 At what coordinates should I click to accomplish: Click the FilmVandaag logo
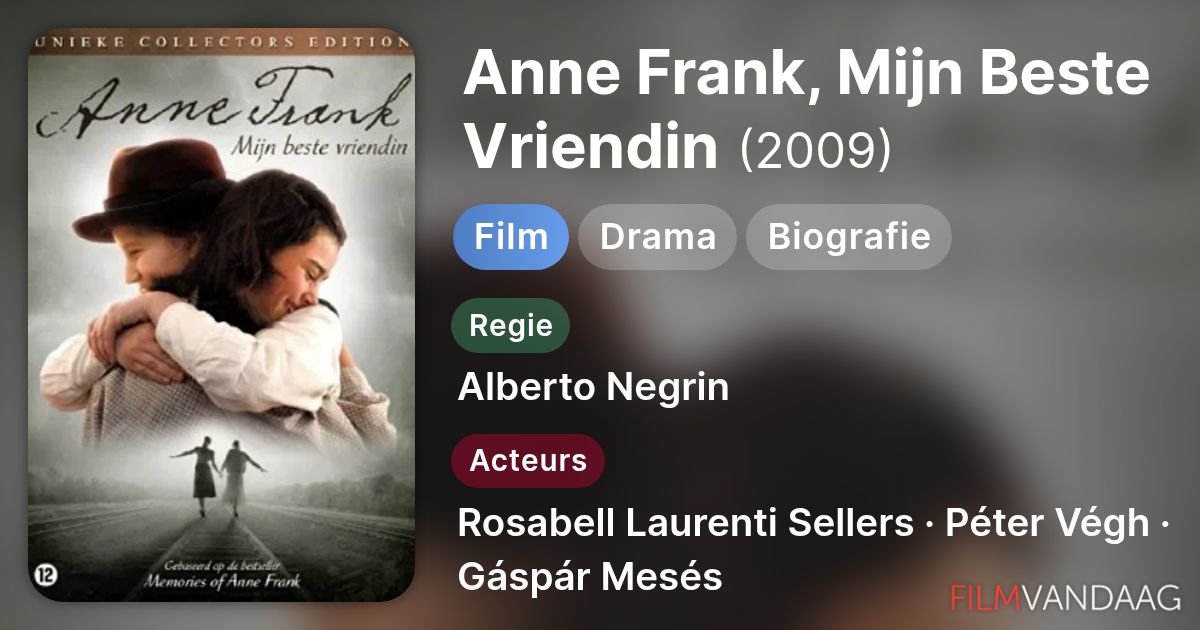coord(1066,597)
